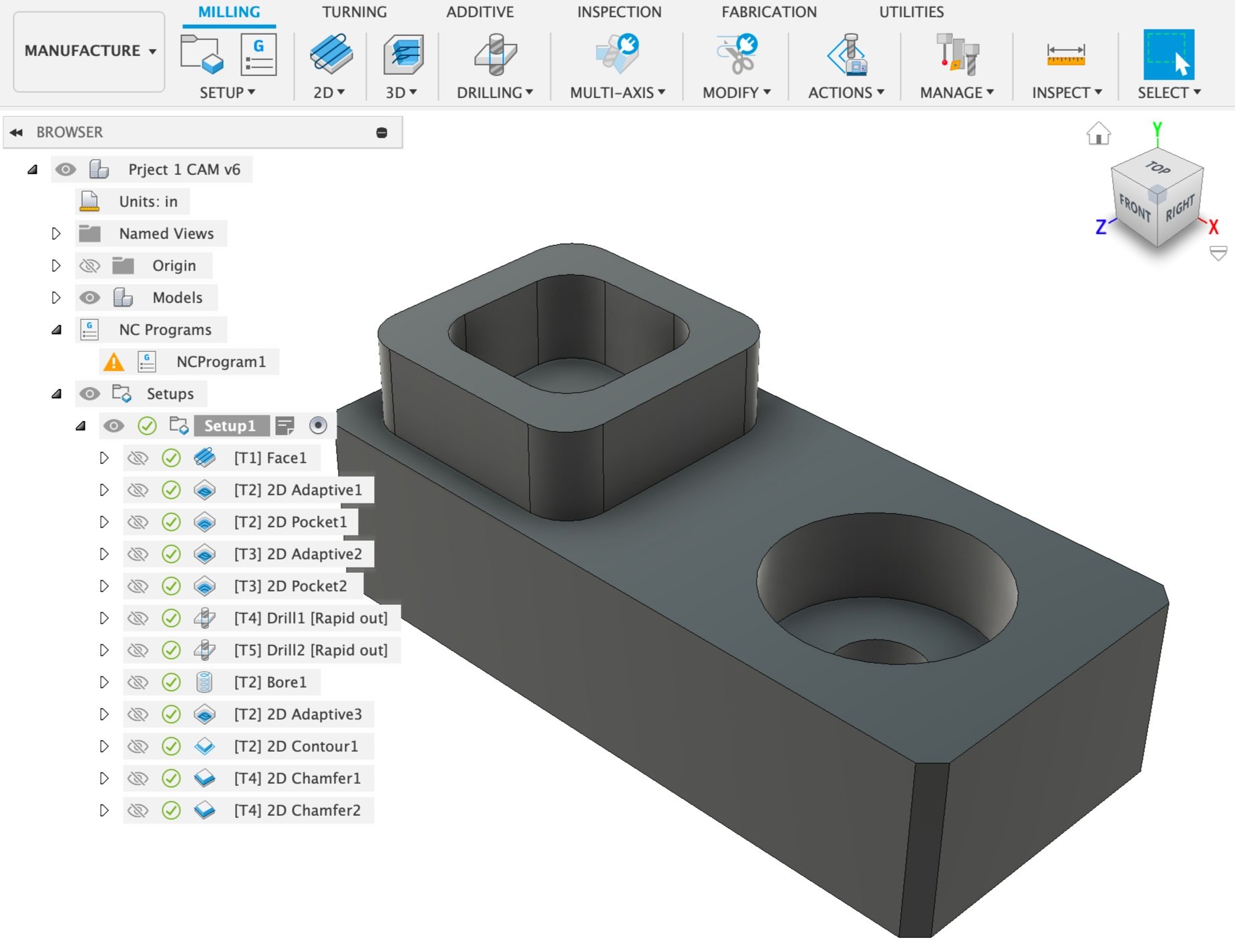Open the INSPECT menu label
This screenshot has width=1235, height=952.
tap(1067, 93)
